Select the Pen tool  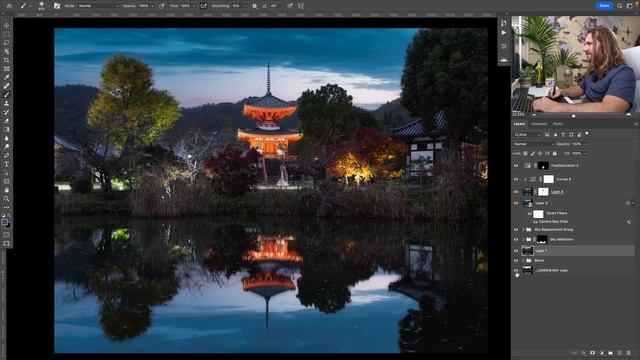point(7,156)
